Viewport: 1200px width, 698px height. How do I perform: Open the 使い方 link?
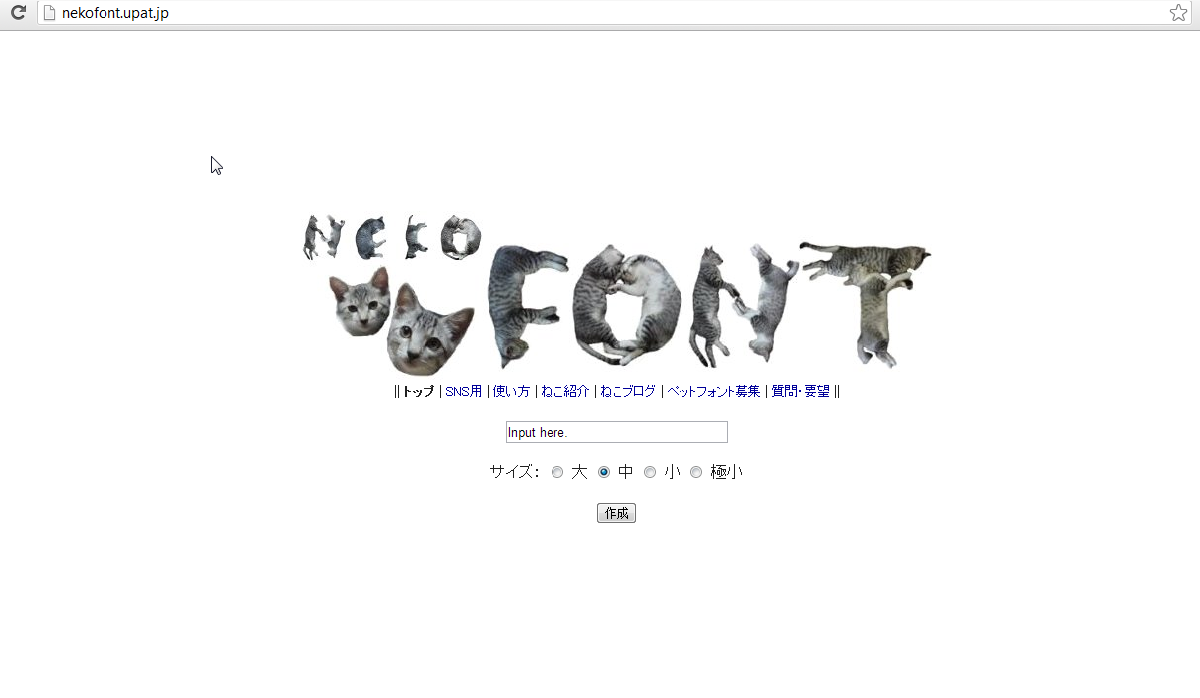pyautogui.click(x=511, y=391)
